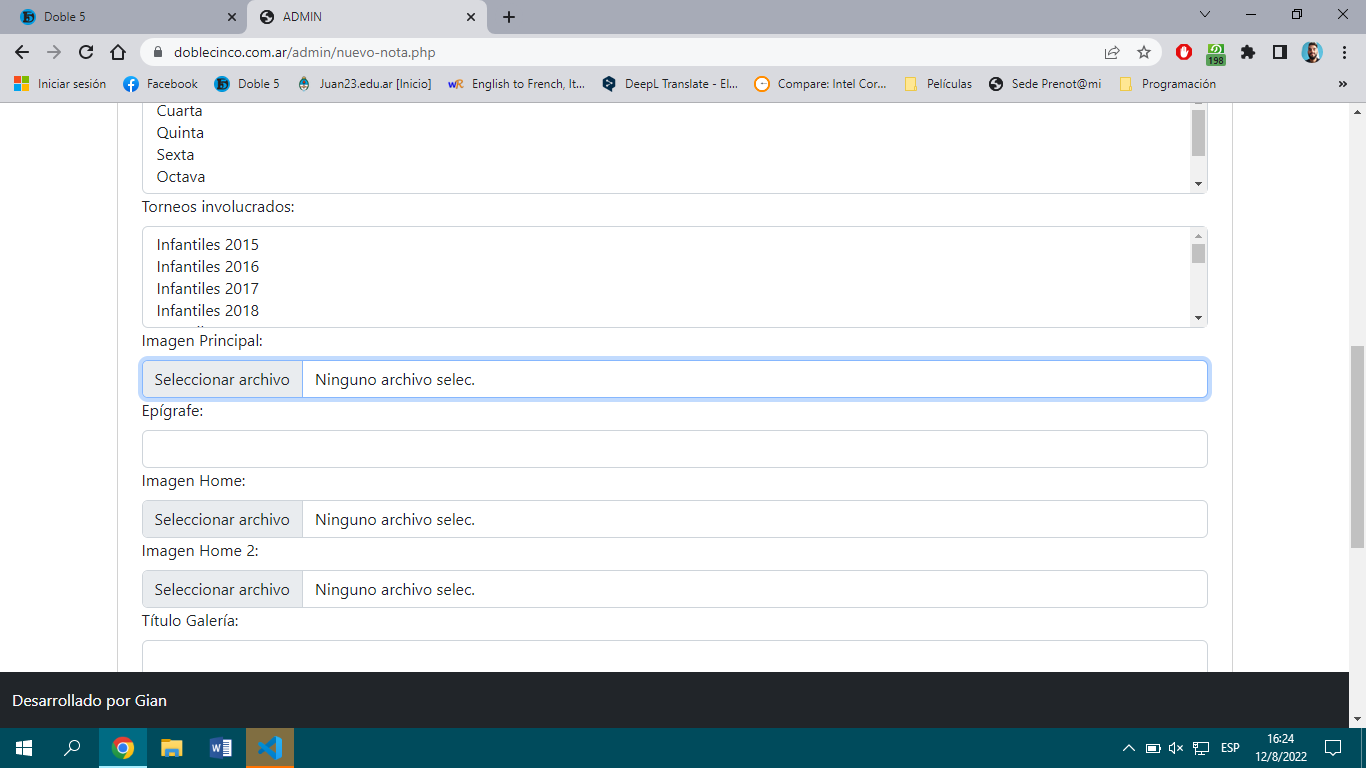Select Cuarta in the category list
This screenshot has height=768, width=1366.
[179, 111]
